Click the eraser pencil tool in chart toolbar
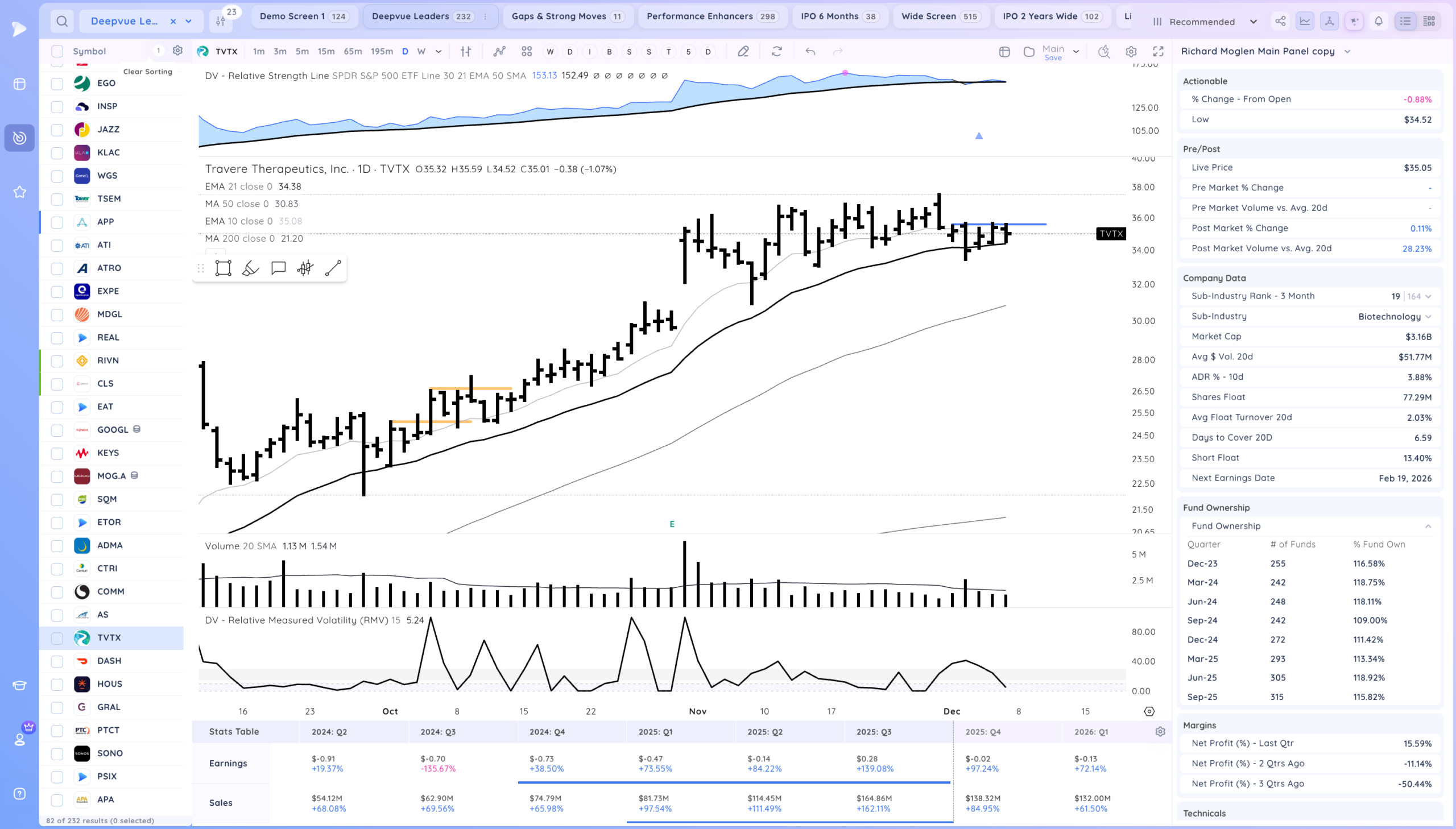The image size is (1456, 829). [743, 51]
